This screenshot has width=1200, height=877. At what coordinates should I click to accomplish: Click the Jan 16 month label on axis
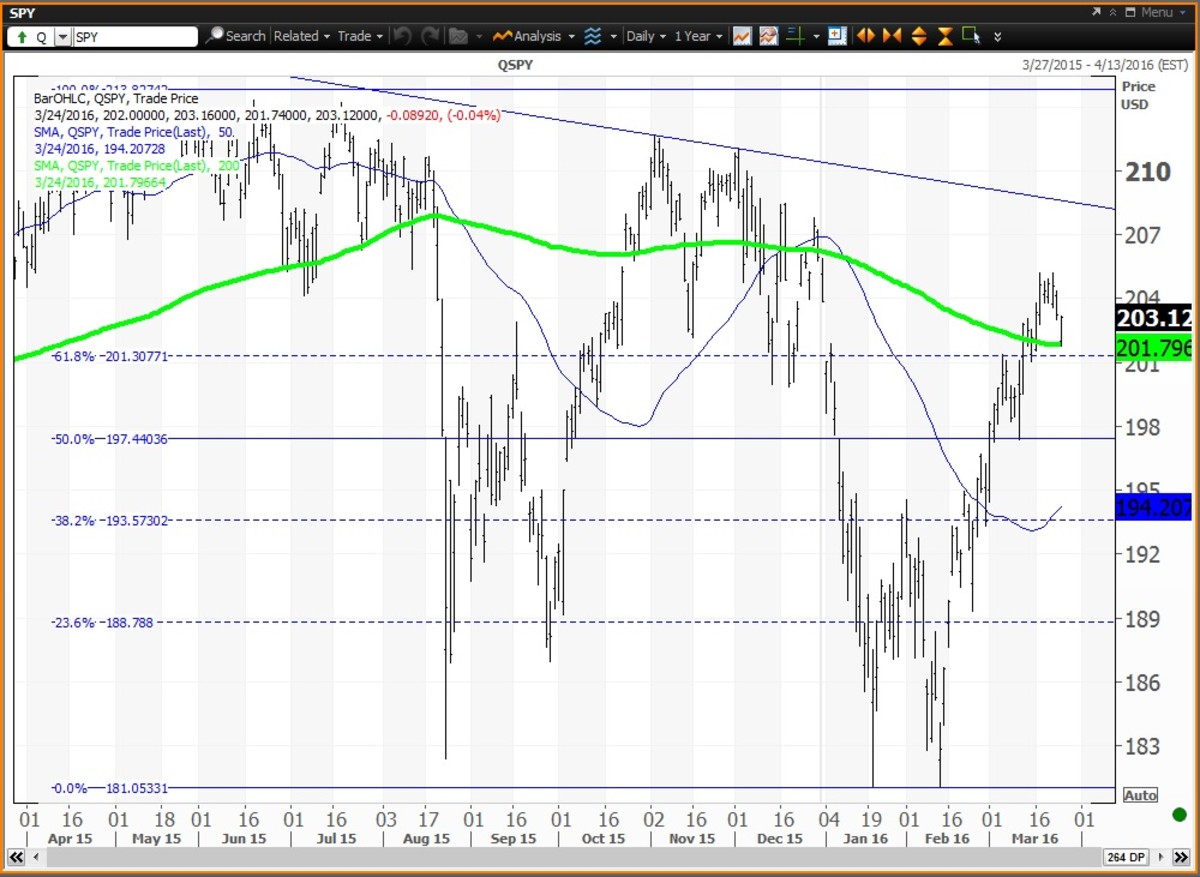866,838
